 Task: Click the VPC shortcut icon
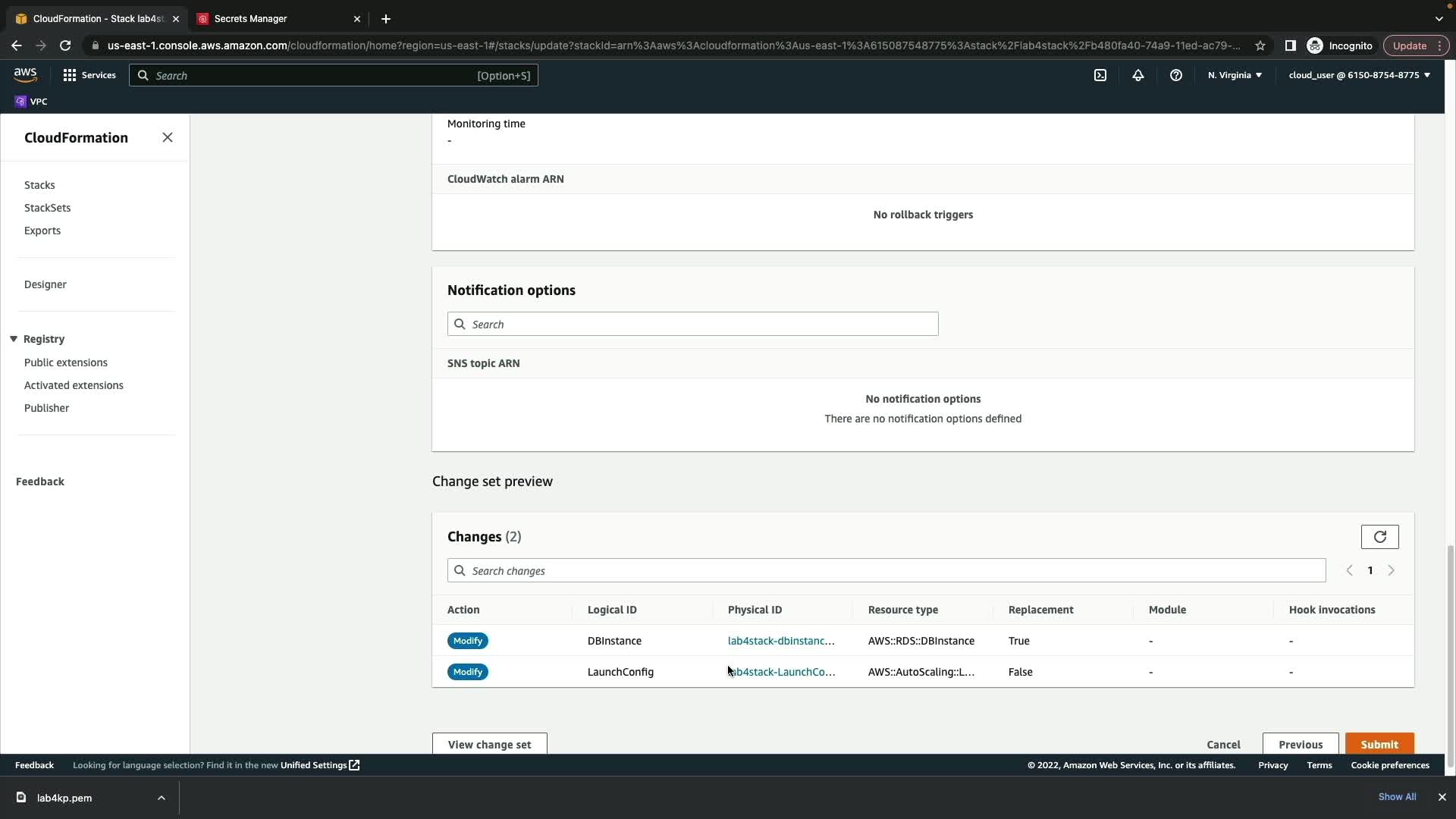coord(20,102)
